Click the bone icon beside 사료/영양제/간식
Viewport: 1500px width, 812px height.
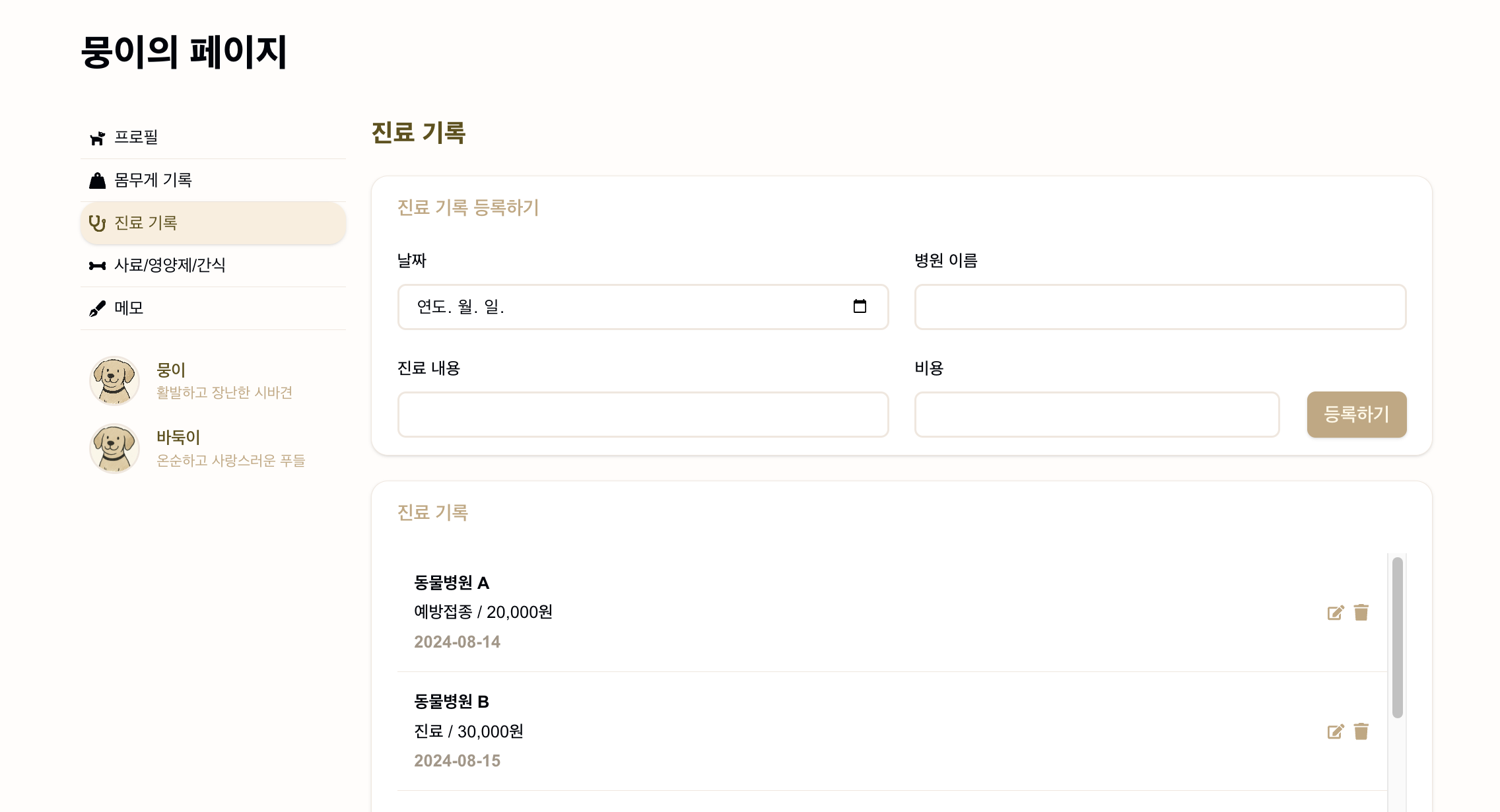tap(97, 265)
